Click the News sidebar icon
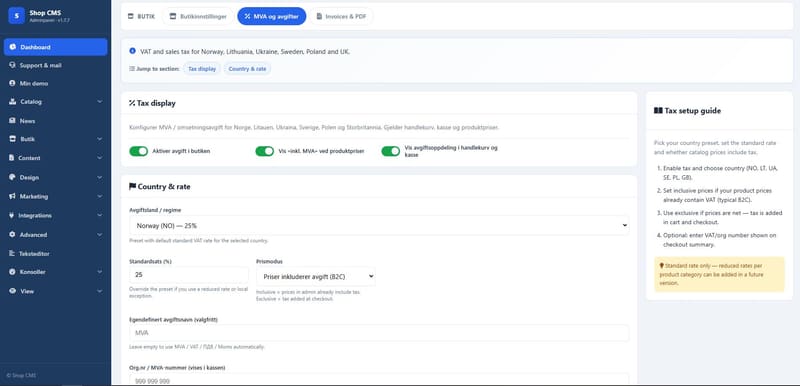The image size is (800, 386). tap(13, 121)
